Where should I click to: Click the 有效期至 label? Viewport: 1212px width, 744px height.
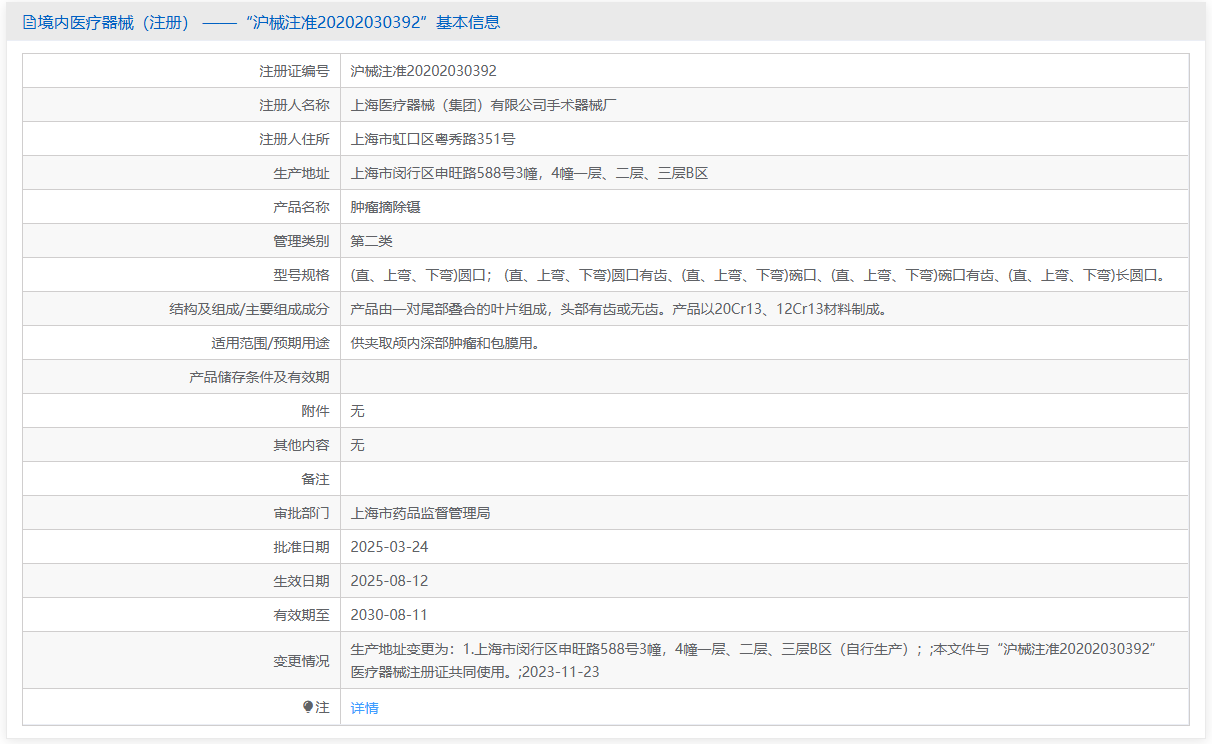301,615
